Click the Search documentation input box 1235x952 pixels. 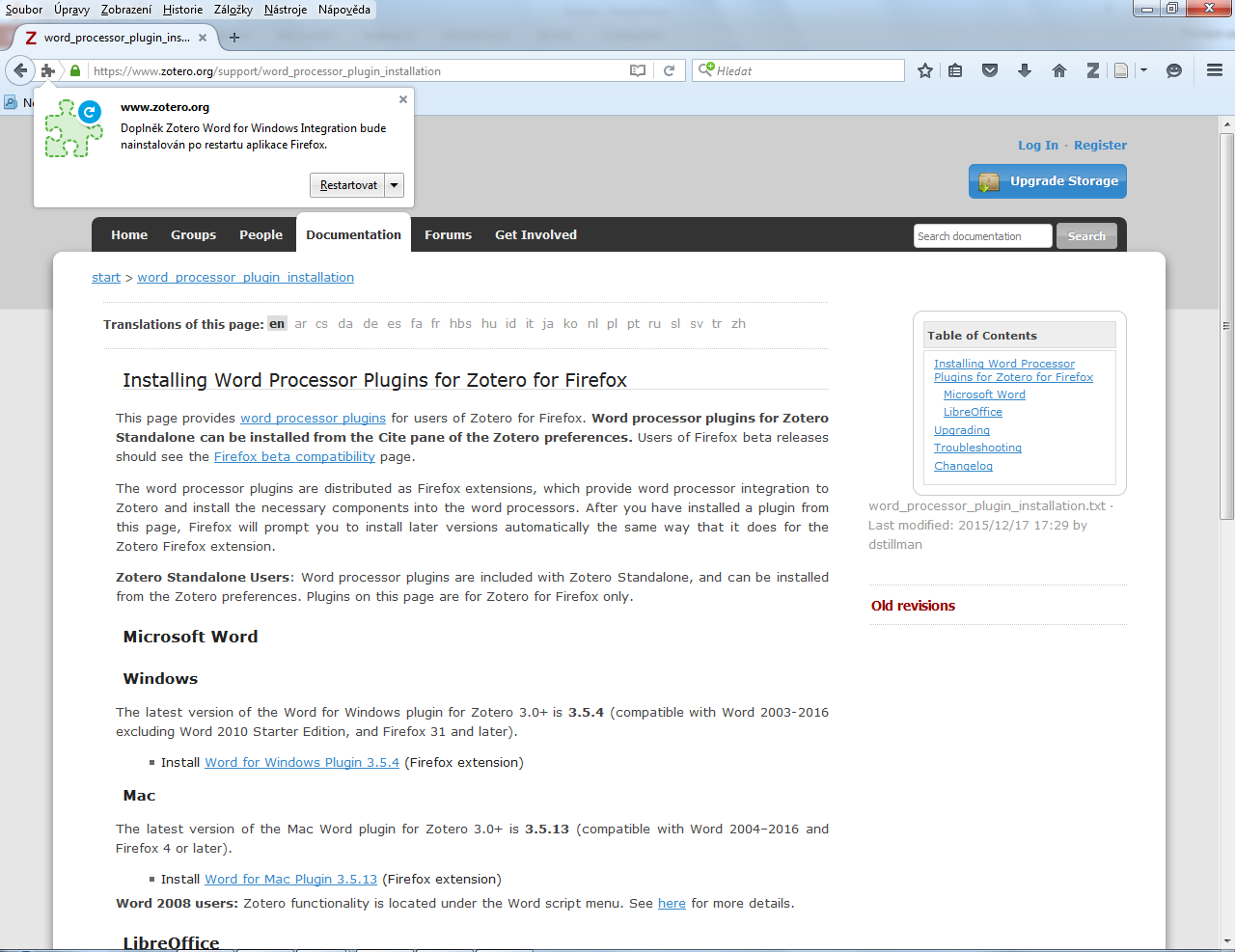[982, 236]
